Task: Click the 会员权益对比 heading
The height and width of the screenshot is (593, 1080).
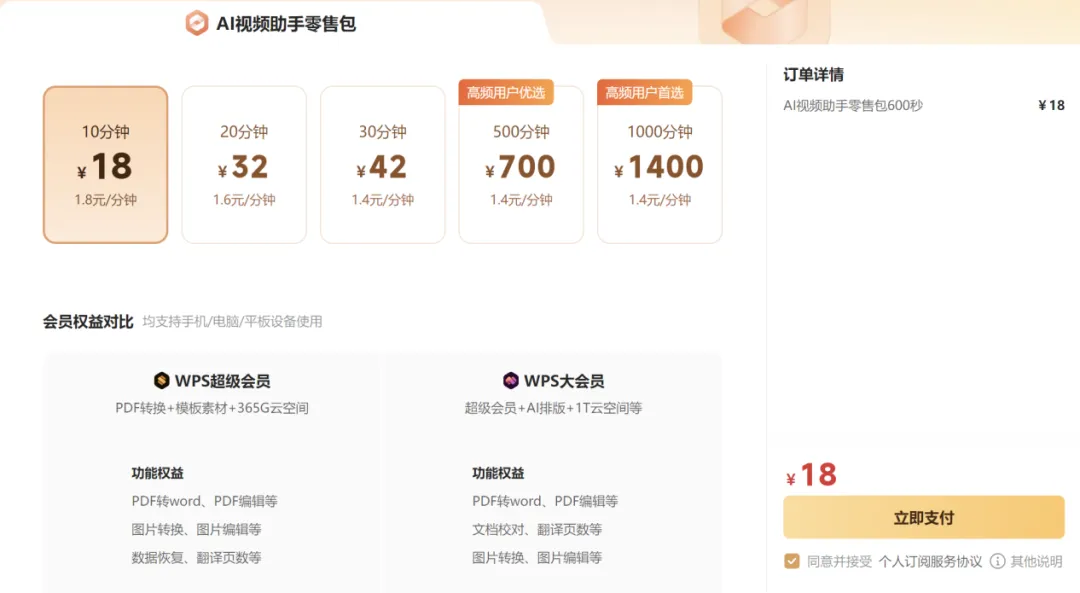Action: click(x=88, y=322)
